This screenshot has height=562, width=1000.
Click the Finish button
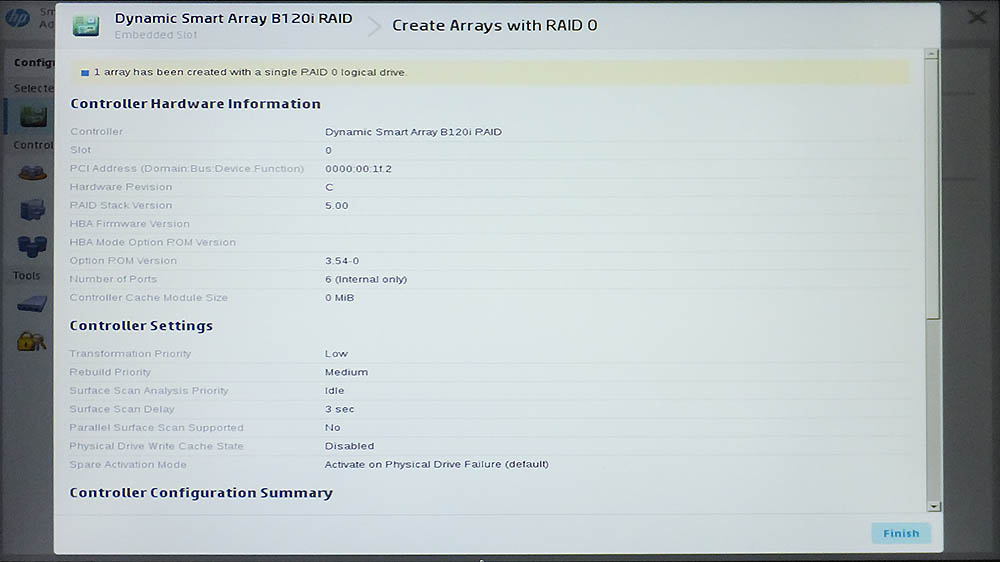(x=901, y=533)
